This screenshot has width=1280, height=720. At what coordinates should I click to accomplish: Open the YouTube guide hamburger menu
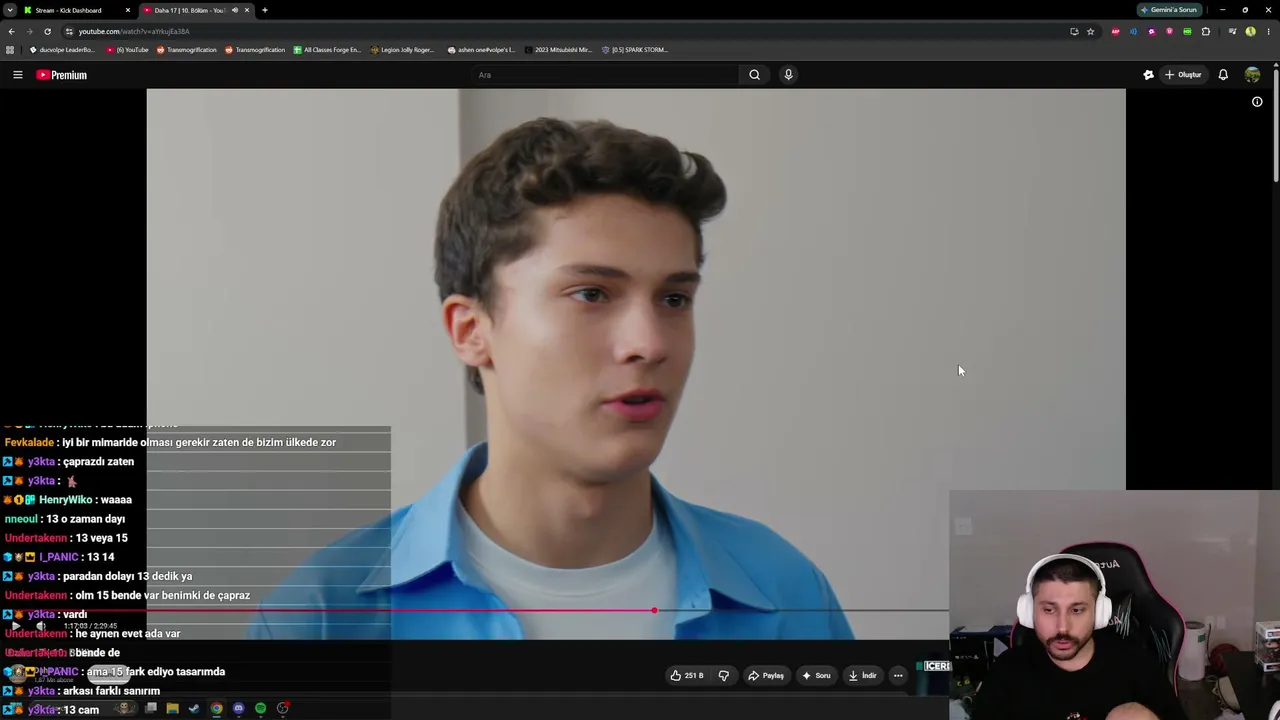(x=17, y=75)
